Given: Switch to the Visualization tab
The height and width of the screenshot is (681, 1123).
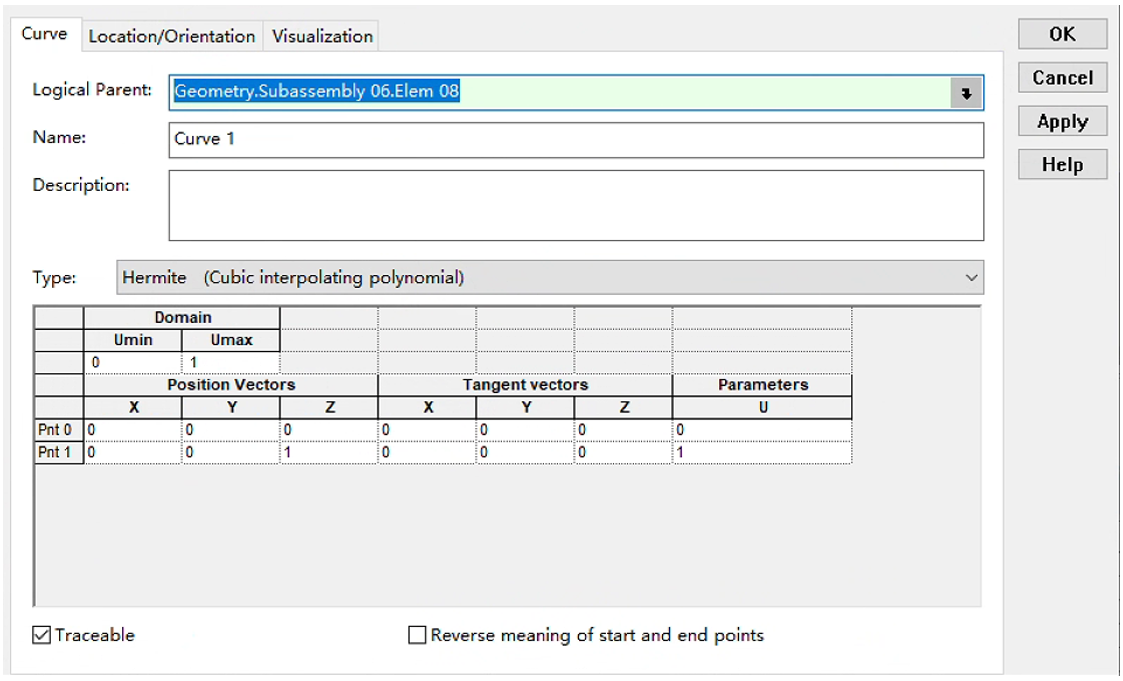Looking at the screenshot, I should pos(322,36).
